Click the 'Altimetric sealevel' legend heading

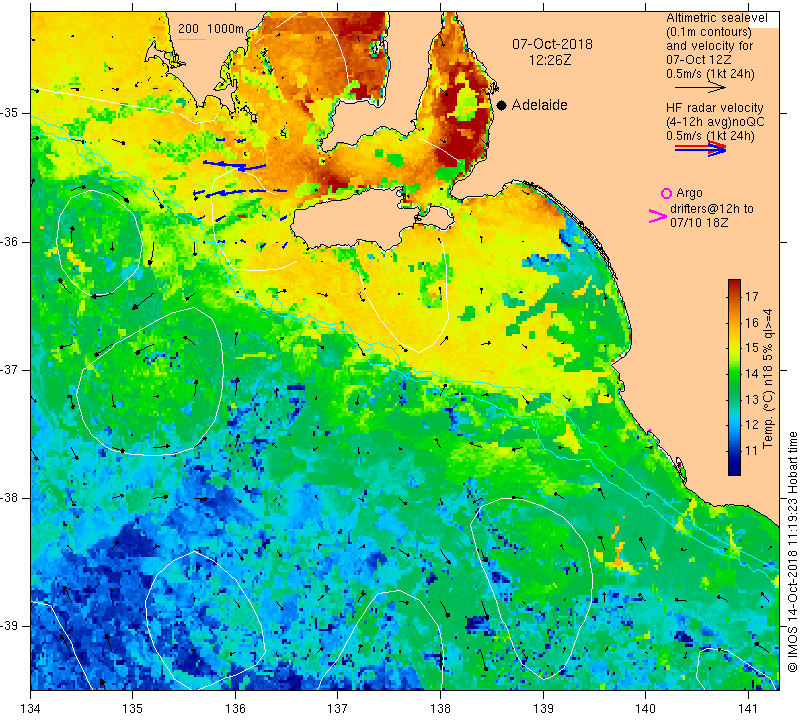716,18
